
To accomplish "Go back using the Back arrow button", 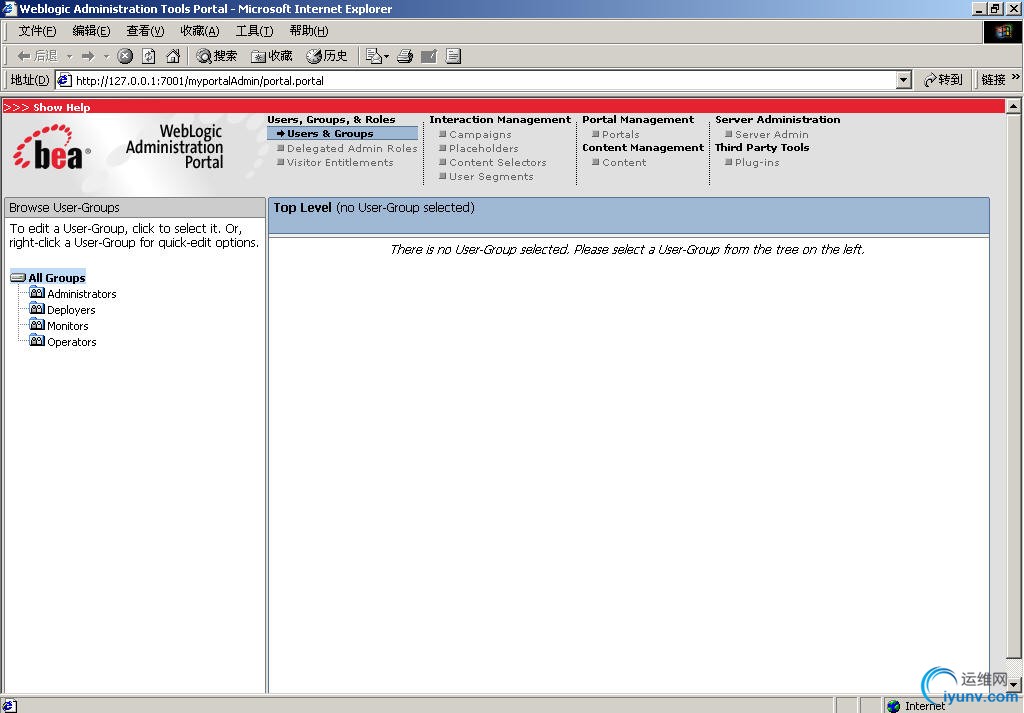I will tap(37, 56).
